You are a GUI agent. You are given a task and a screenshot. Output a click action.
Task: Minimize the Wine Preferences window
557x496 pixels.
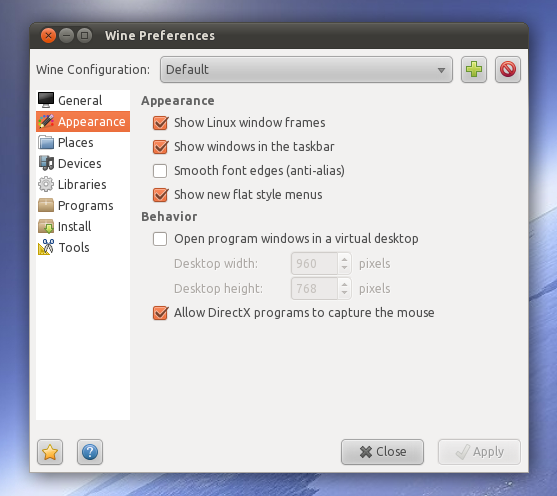click(x=66, y=36)
